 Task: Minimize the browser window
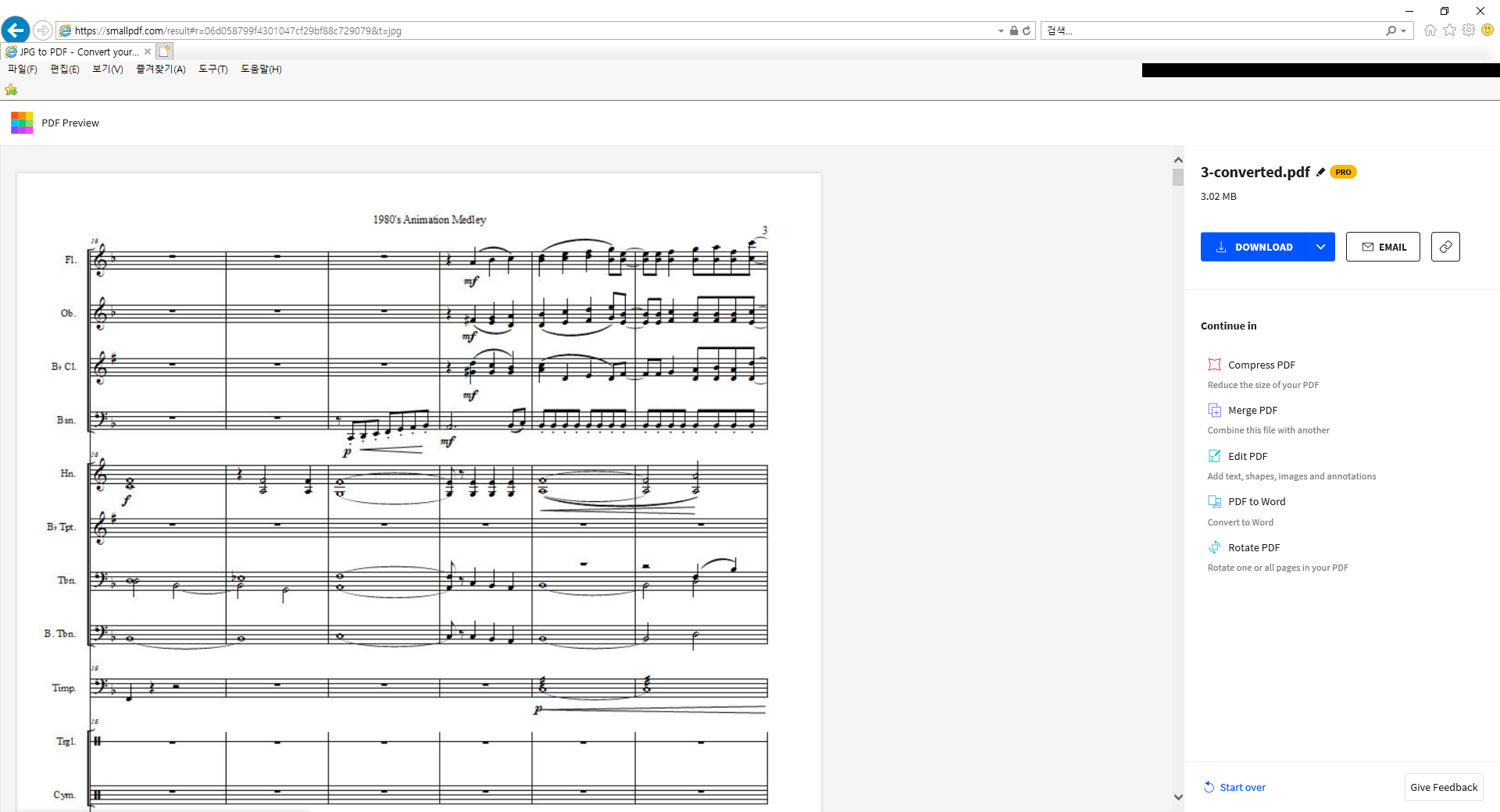click(1409, 11)
